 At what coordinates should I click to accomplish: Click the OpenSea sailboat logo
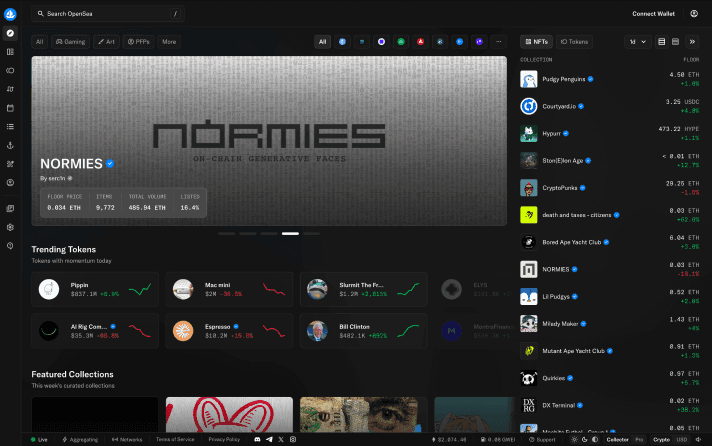coord(10,14)
